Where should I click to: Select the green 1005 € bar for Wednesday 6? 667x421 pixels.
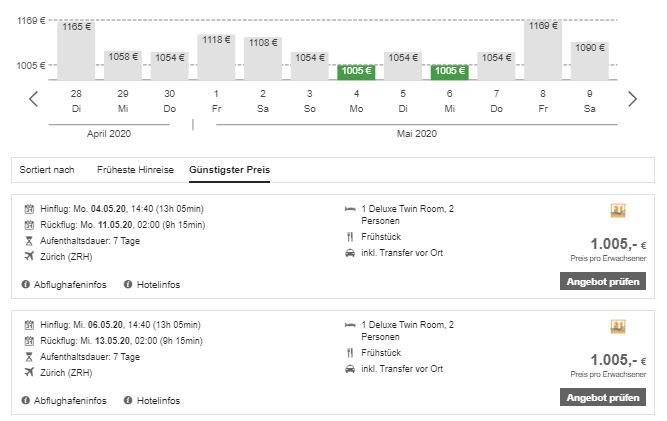[449, 71]
